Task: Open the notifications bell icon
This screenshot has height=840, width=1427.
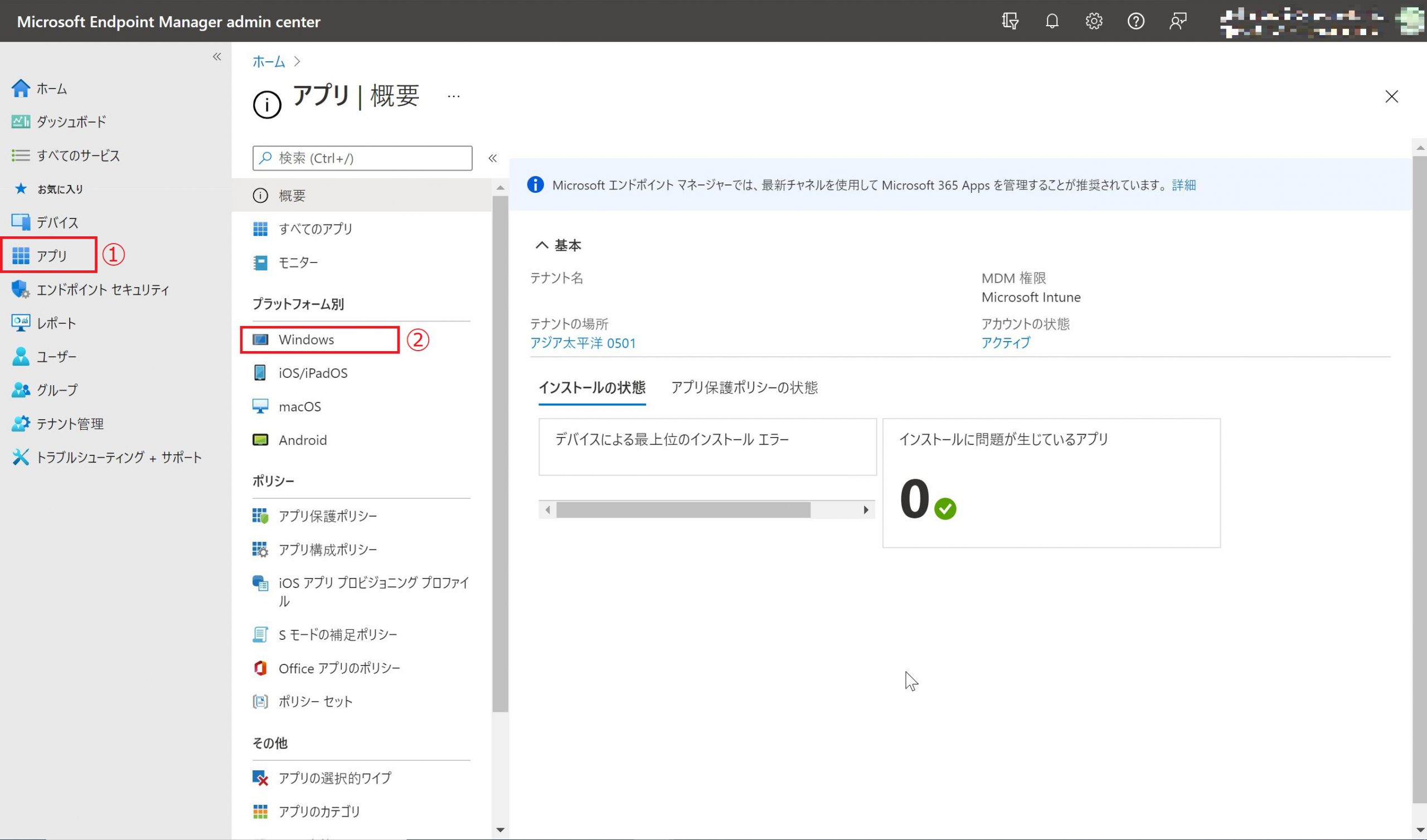Action: pos(1051,22)
